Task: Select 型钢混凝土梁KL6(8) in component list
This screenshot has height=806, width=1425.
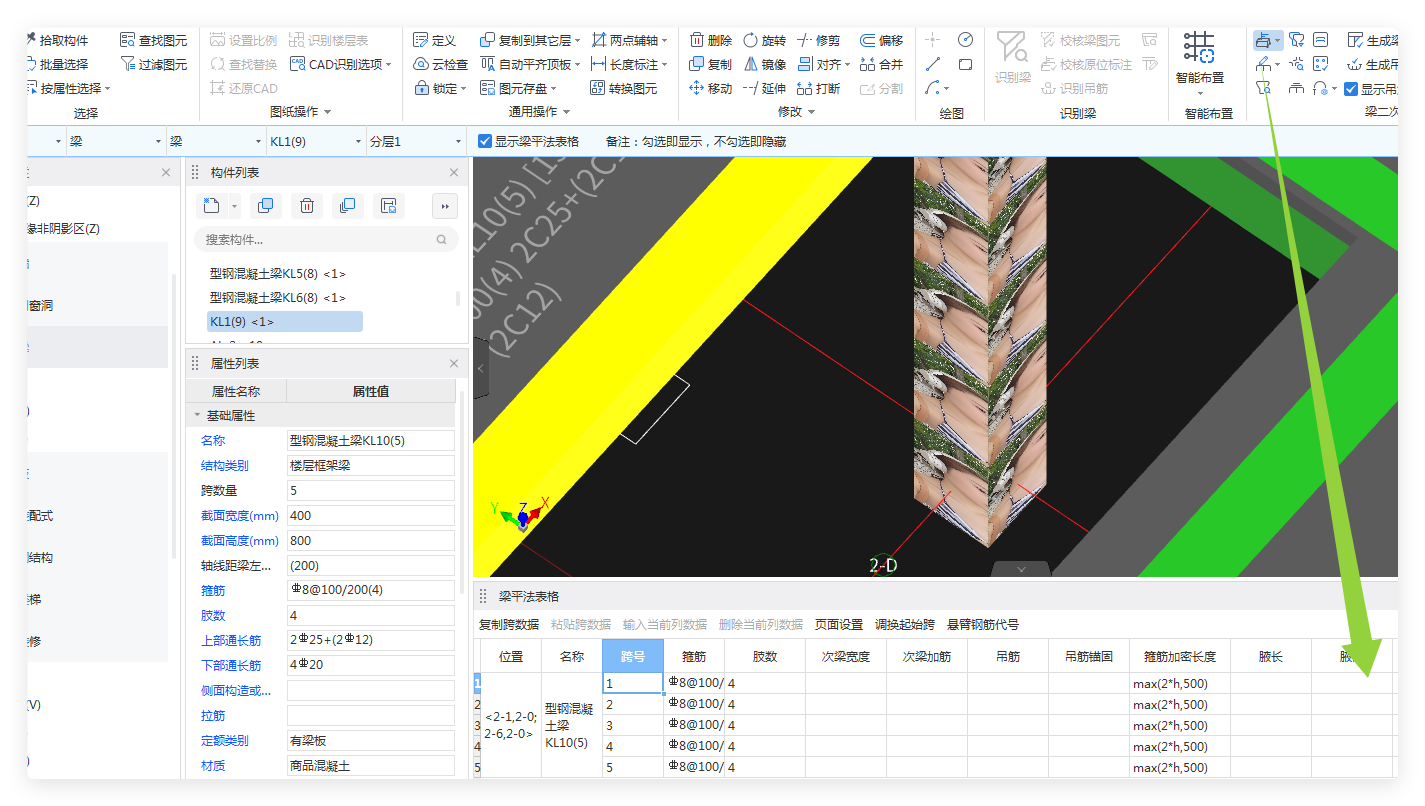Action: pyautogui.click(x=277, y=297)
